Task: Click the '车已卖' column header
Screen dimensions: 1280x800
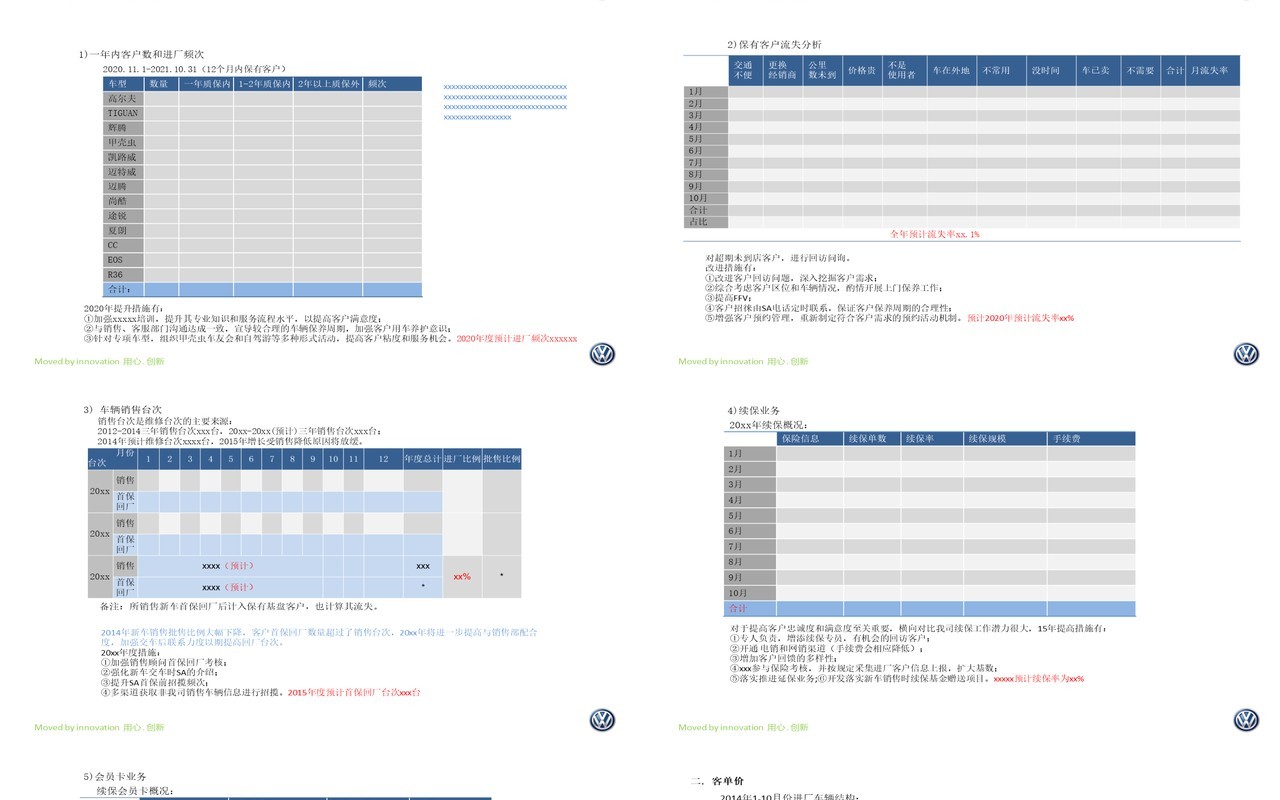Action: point(1096,70)
